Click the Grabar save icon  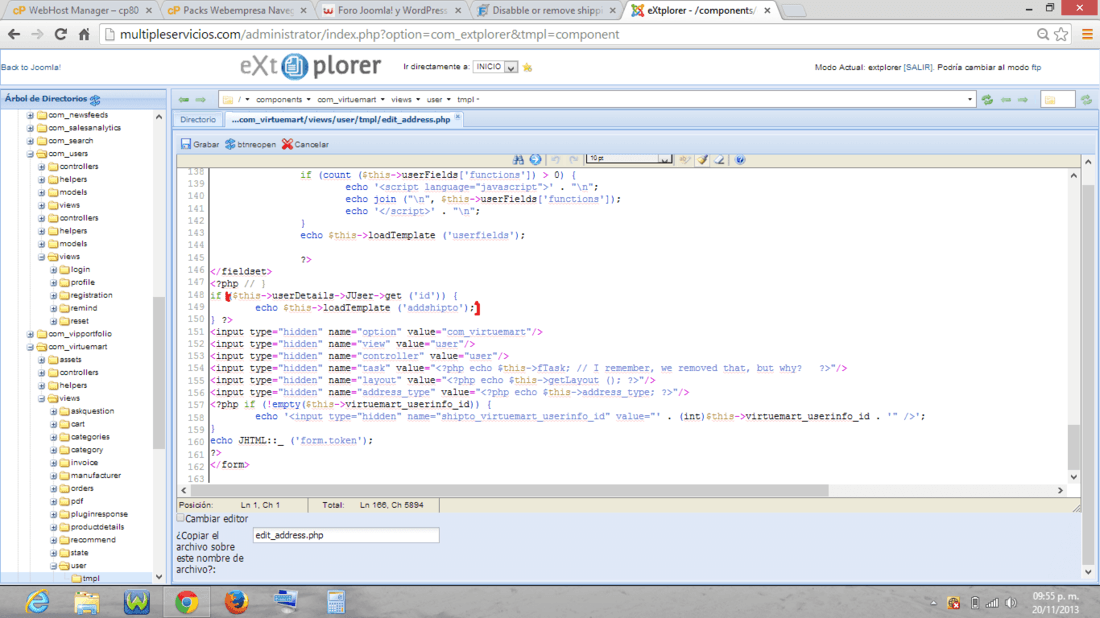(186, 144)
